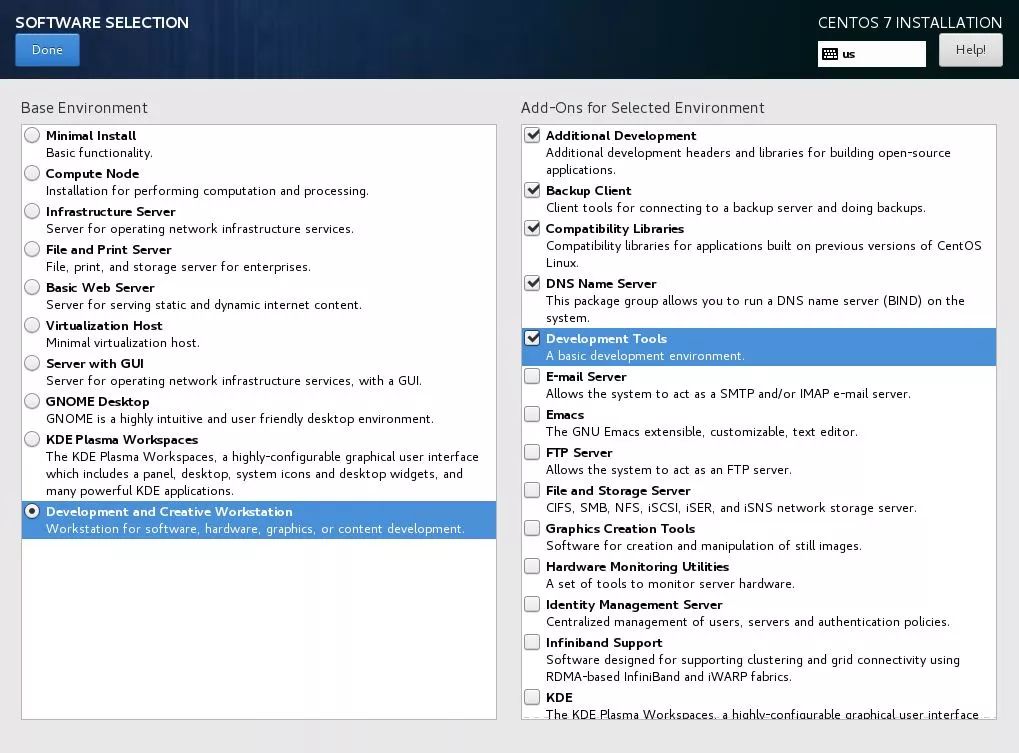1019x753 pixels.
Task: Choose Virtualization Host environment
Action: [33, 326]
